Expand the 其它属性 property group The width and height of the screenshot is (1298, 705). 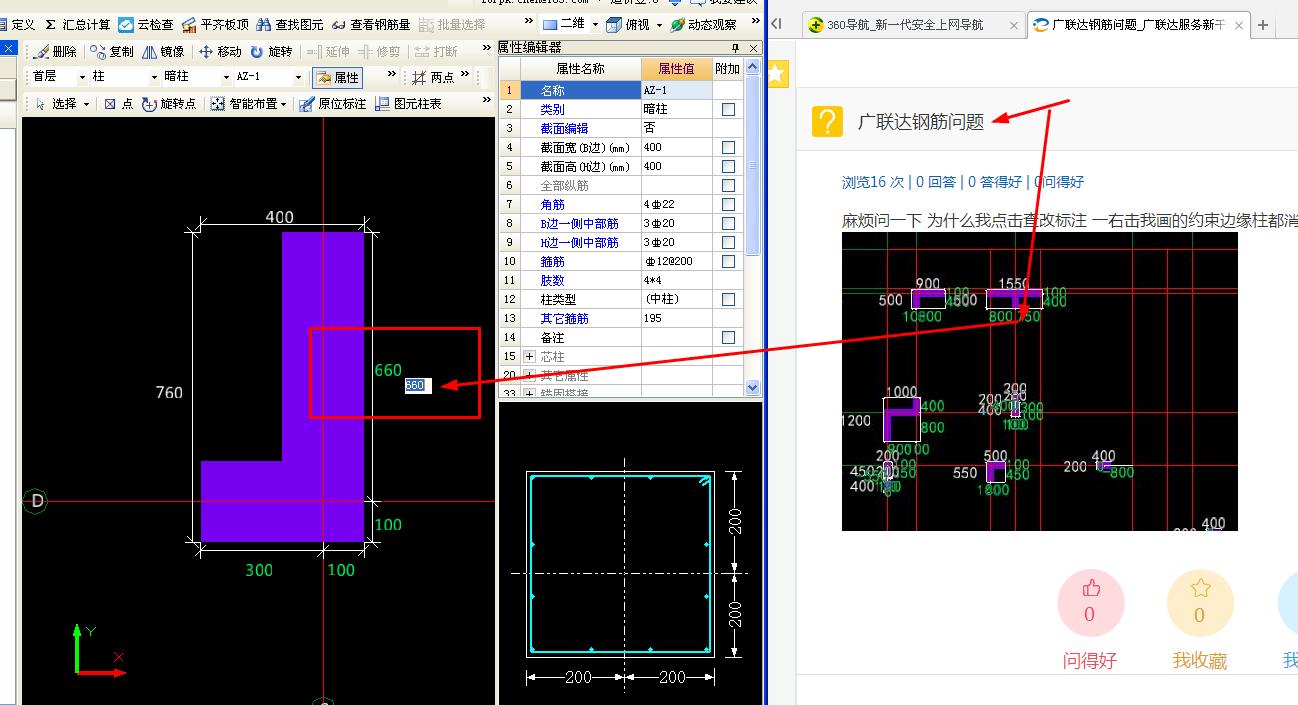coord(529,375)
